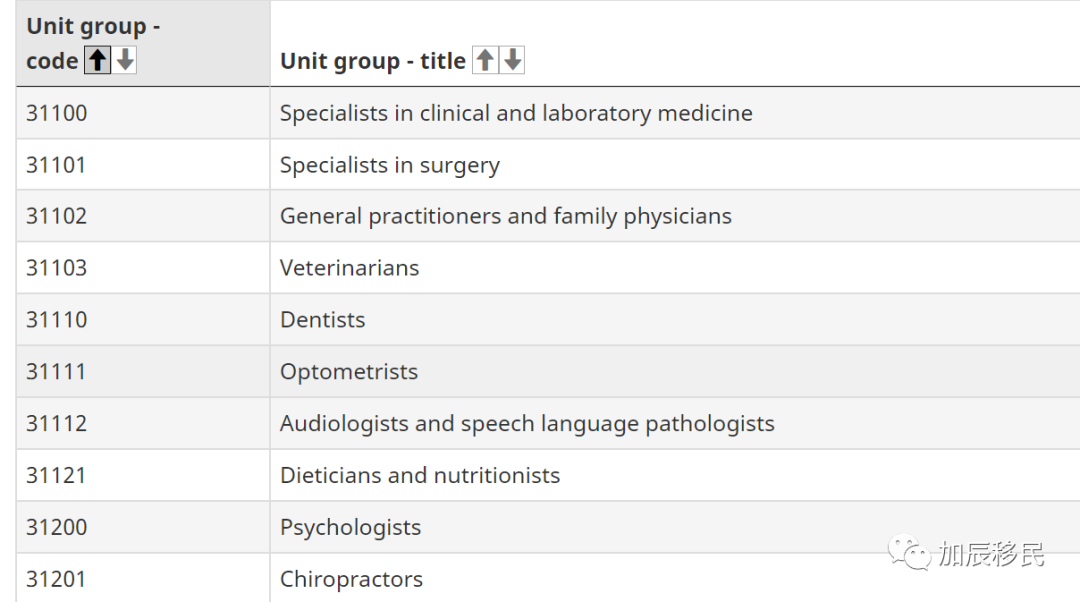
Task: Select the Psychologists row
Action: pyautogui.click(x=548, y=527)
